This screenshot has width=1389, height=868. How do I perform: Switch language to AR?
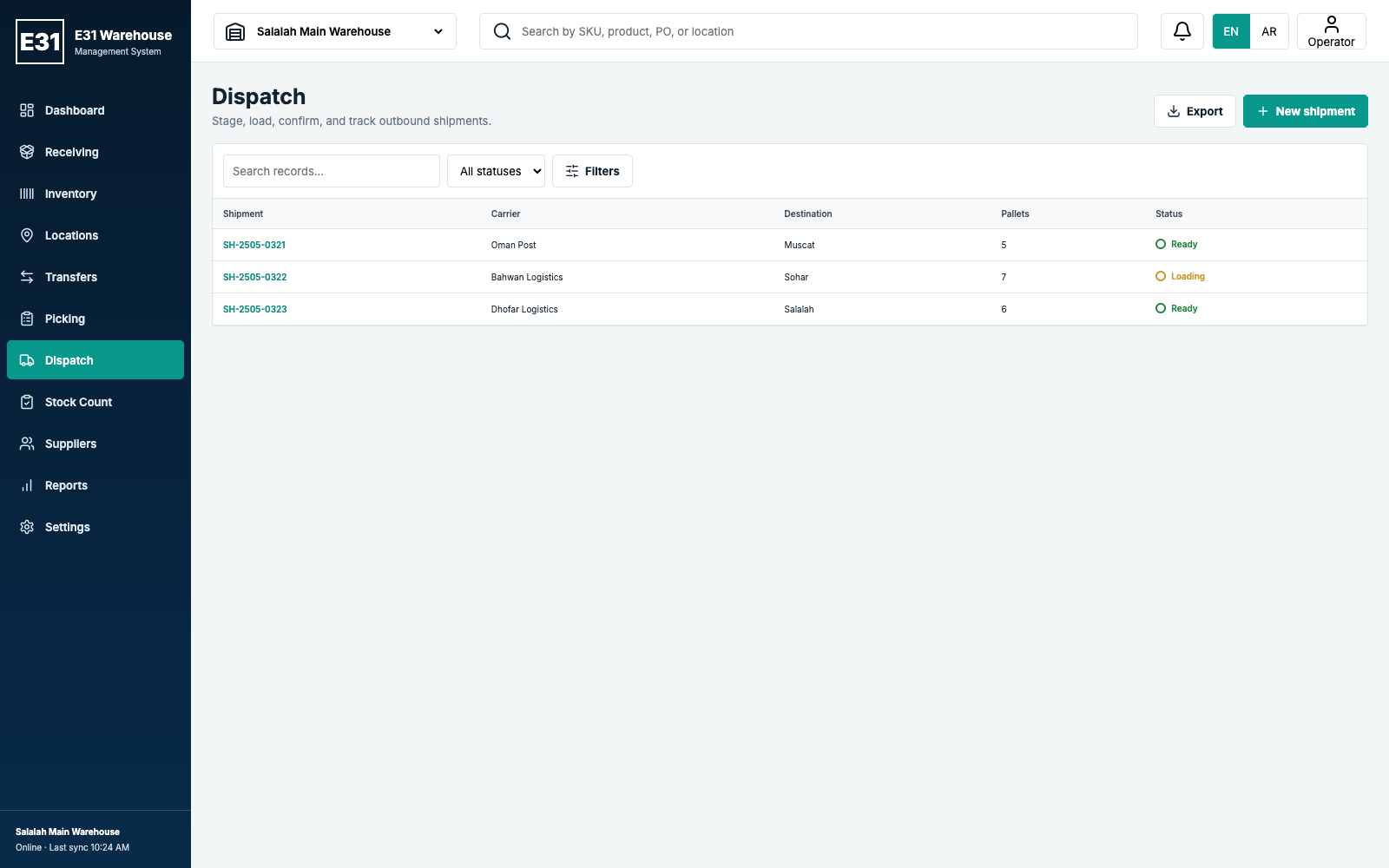1269,31
